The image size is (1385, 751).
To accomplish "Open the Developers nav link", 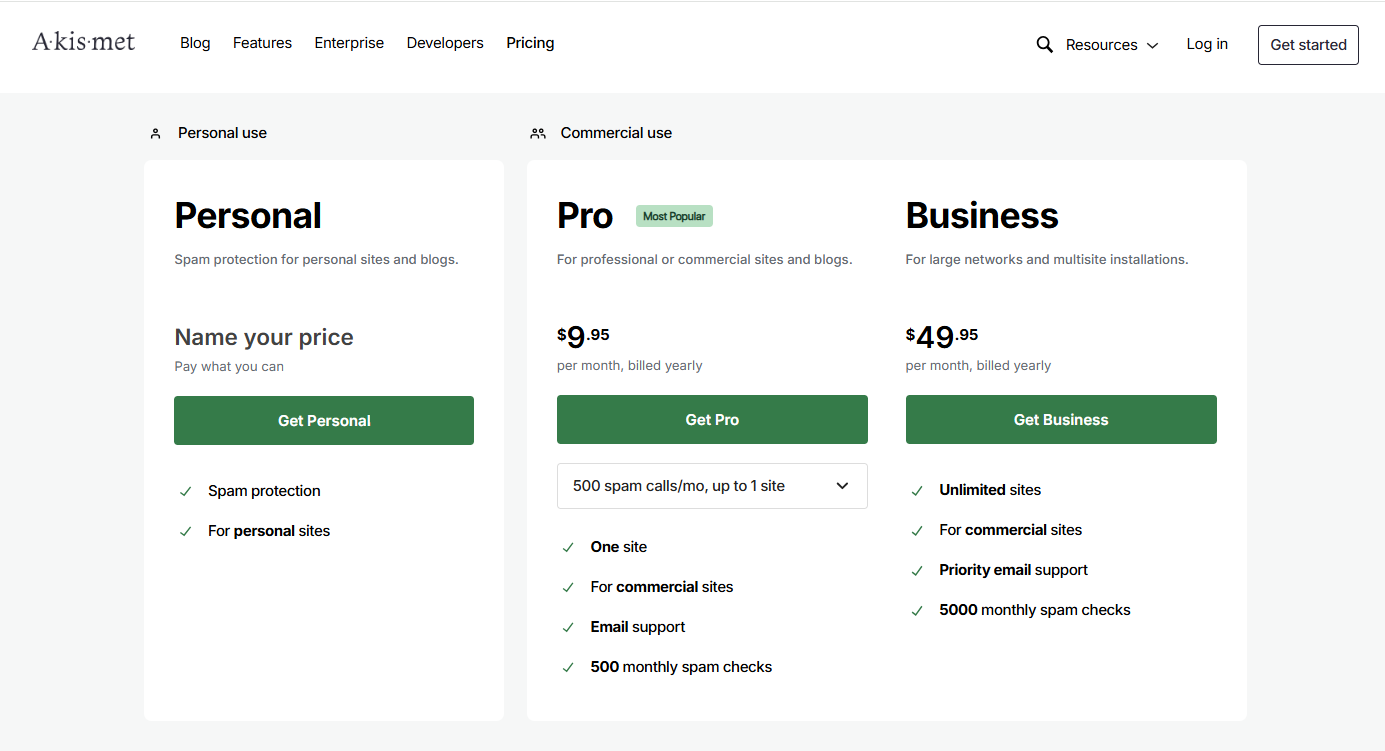I will pos(445,43).
